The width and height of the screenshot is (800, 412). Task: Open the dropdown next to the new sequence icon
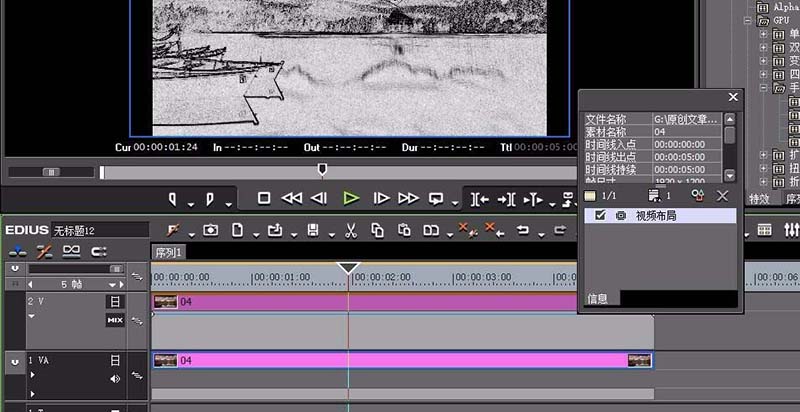coord(256,236)
